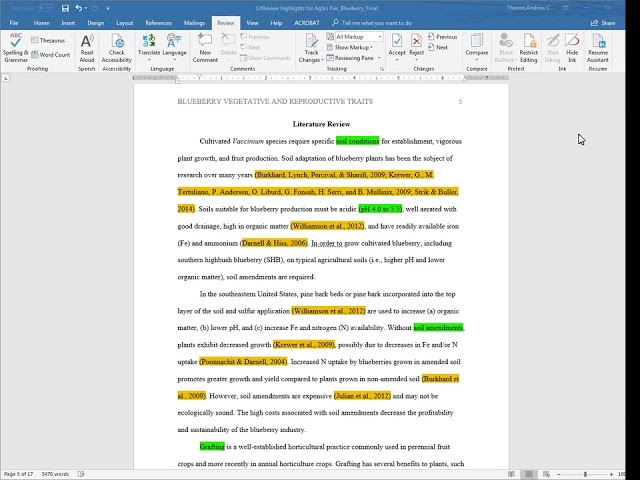Click the Delete comment icon

click(228, 40)
